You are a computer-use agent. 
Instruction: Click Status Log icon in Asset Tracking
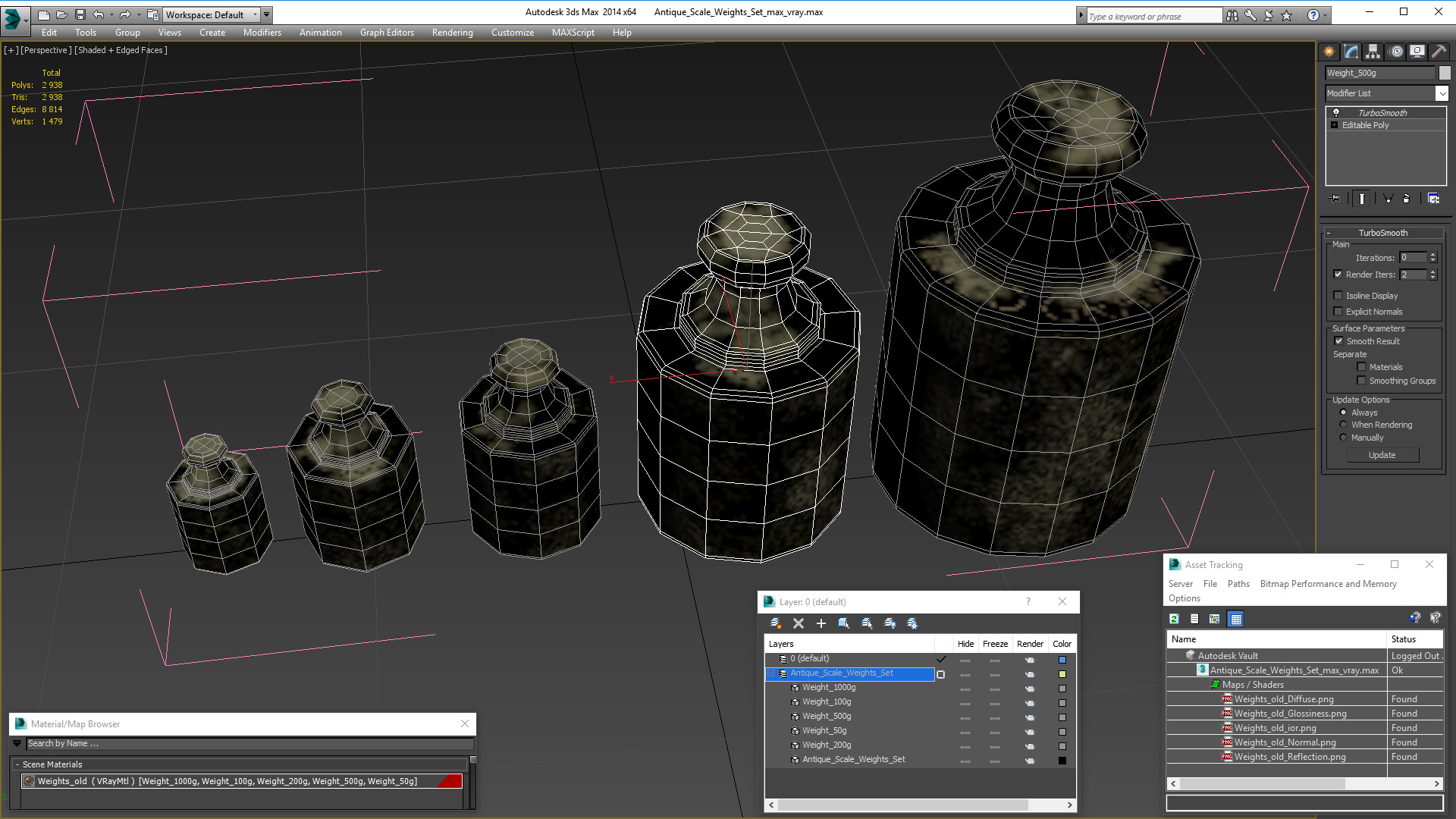pos(1194,619)
